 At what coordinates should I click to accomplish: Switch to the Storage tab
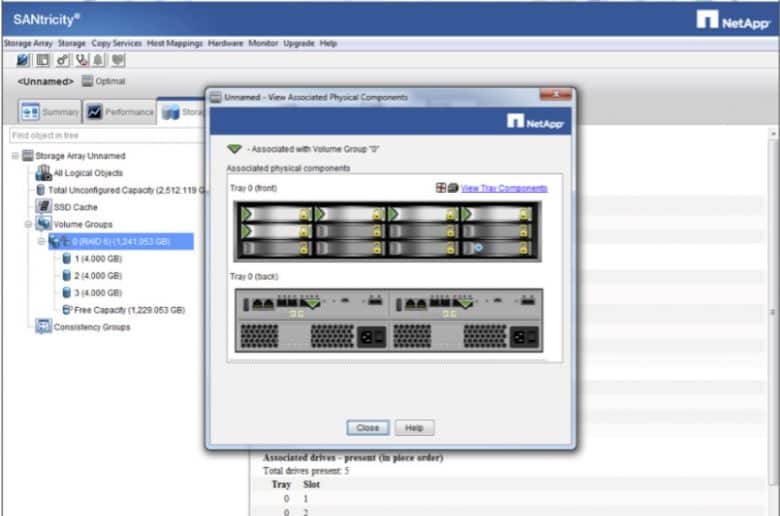[x=182, y=111]
